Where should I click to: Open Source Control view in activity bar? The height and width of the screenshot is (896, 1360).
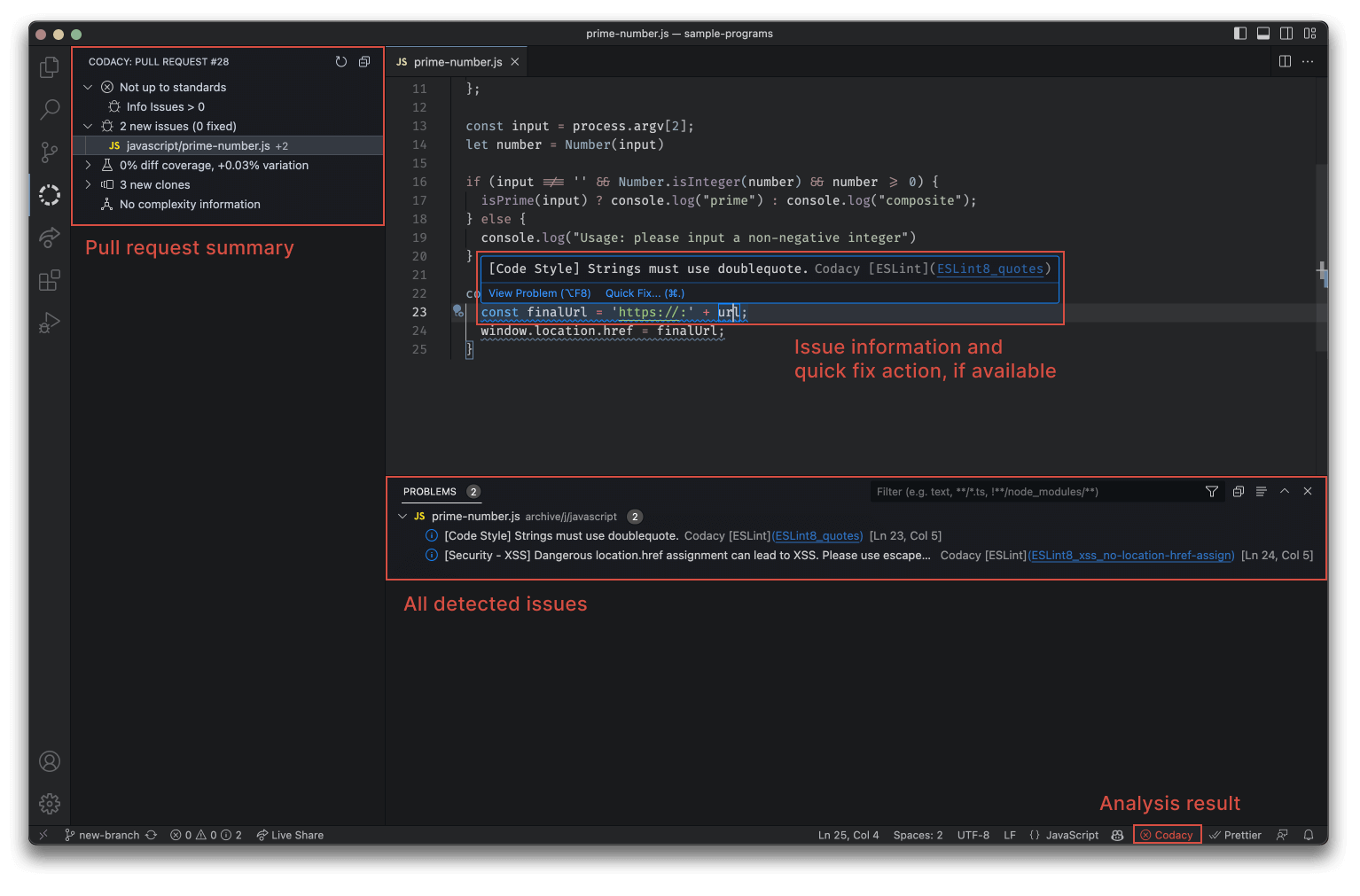[x=50, y=152]
